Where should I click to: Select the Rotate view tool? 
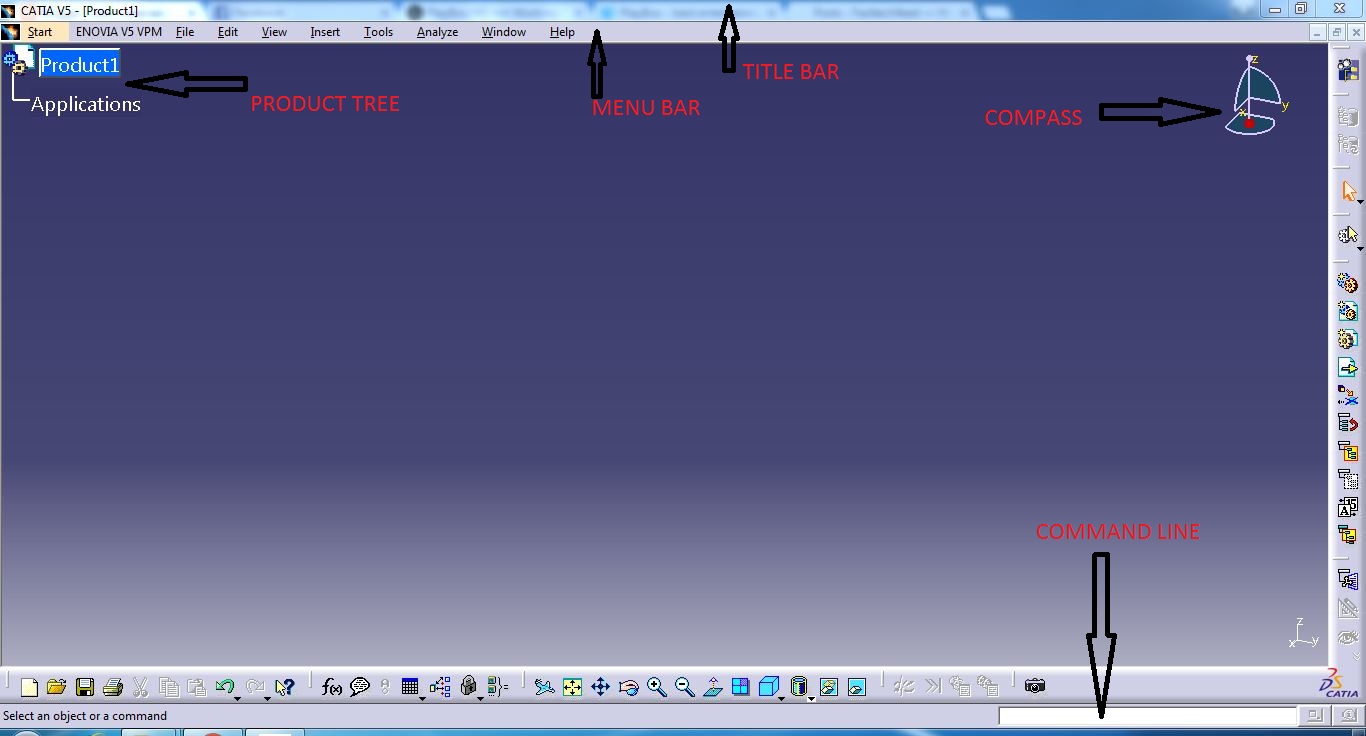[x=628, y=687]
